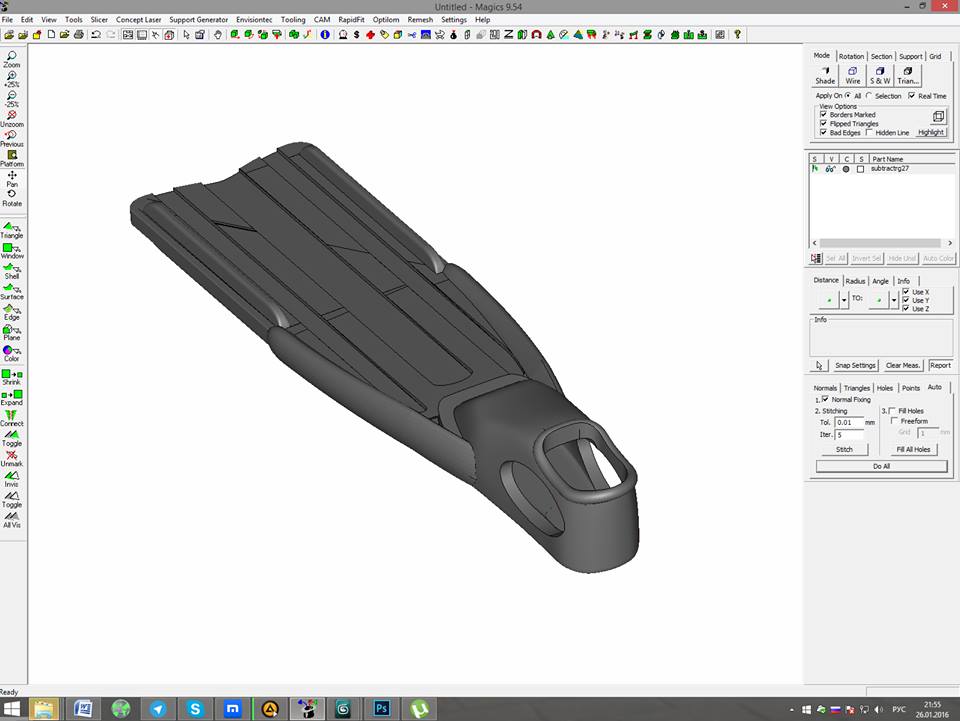Click the All Vis tool
The width and height of the screenshot is (960, 721).
click(x=12, y=520)
